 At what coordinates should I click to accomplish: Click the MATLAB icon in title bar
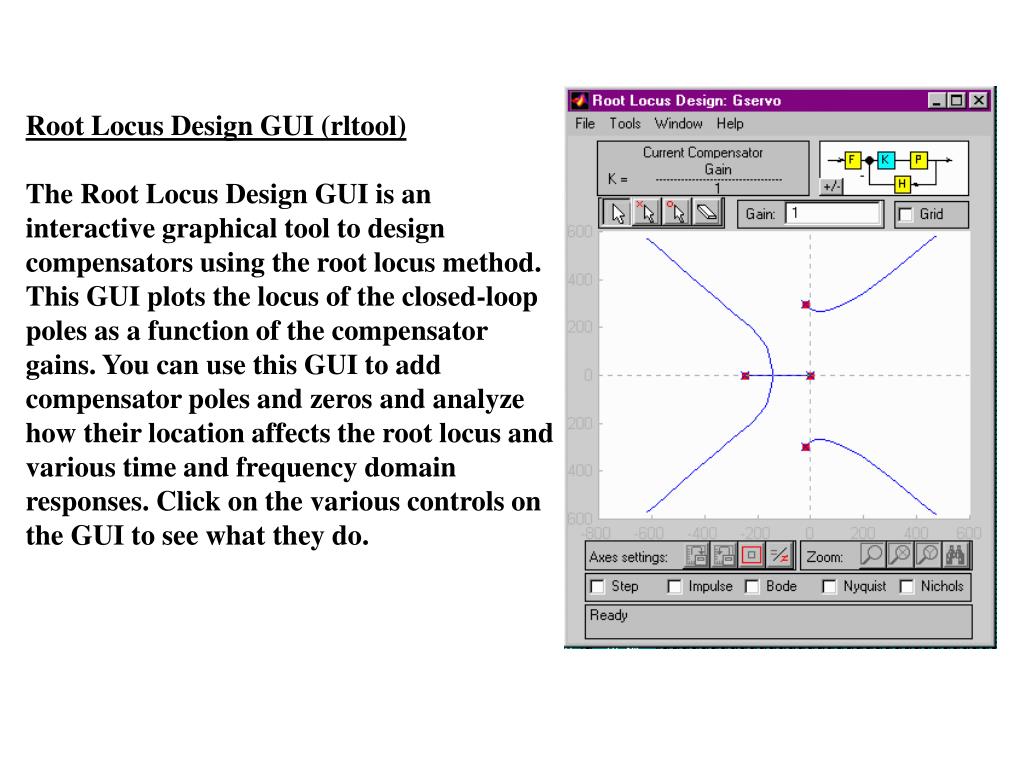579,101
